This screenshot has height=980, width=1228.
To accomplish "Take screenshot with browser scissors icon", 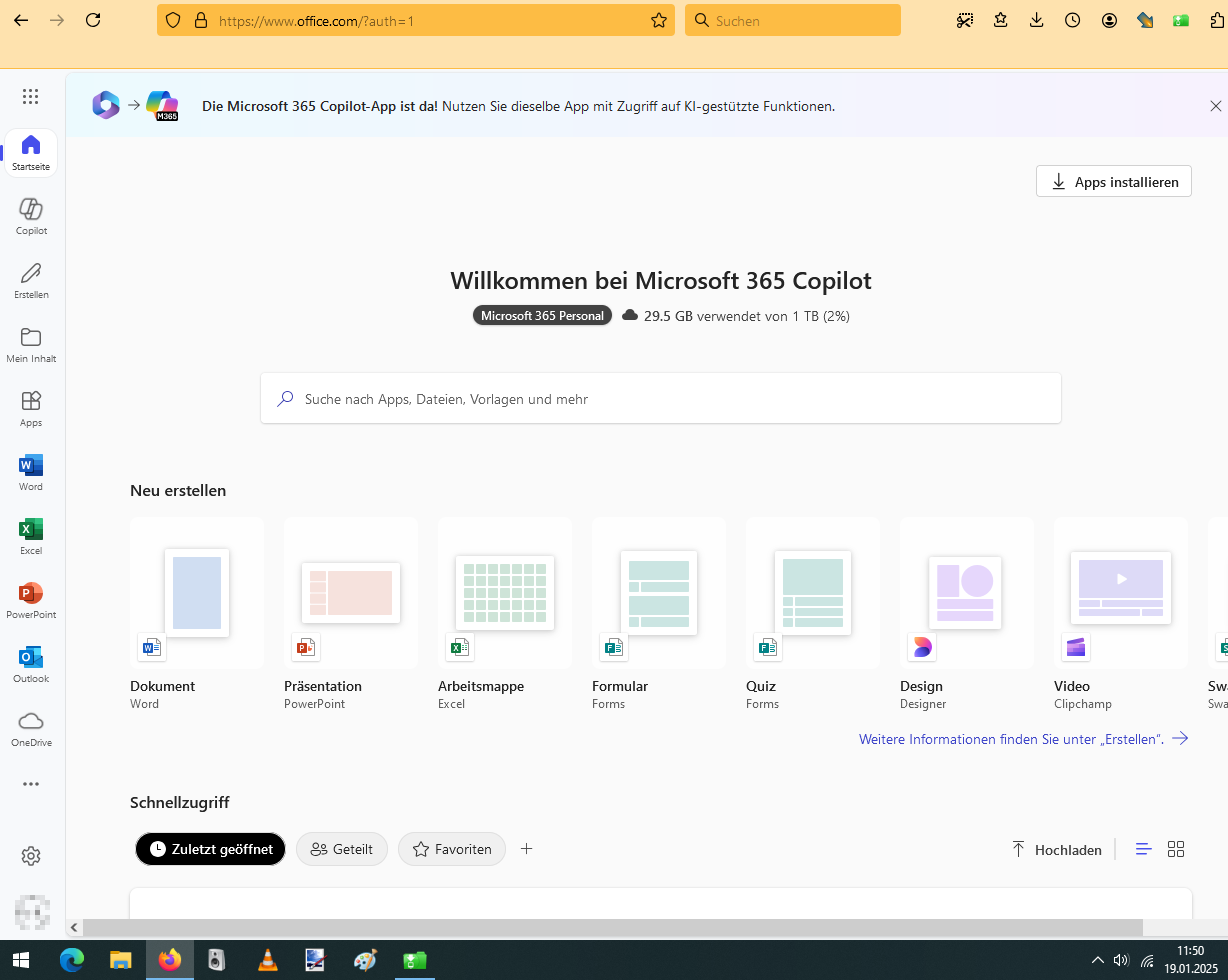I will [x=965, y=20].
